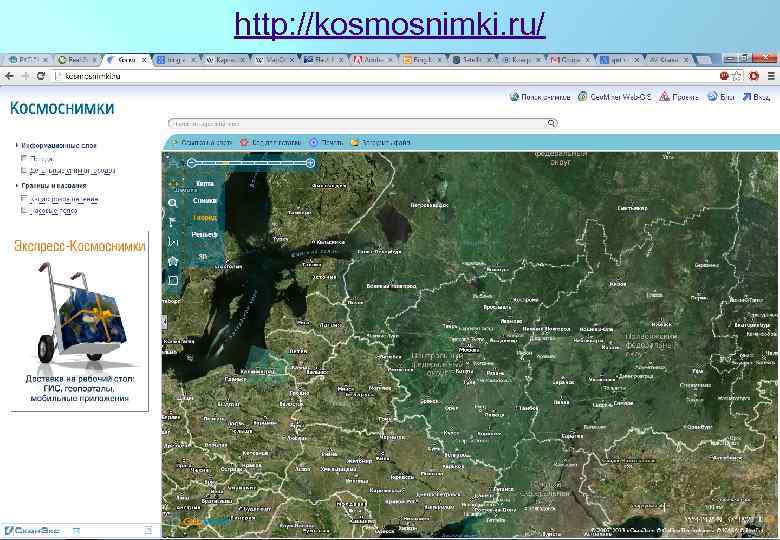
Task: Click the browser URL address bar
Action: click(386, 76)
